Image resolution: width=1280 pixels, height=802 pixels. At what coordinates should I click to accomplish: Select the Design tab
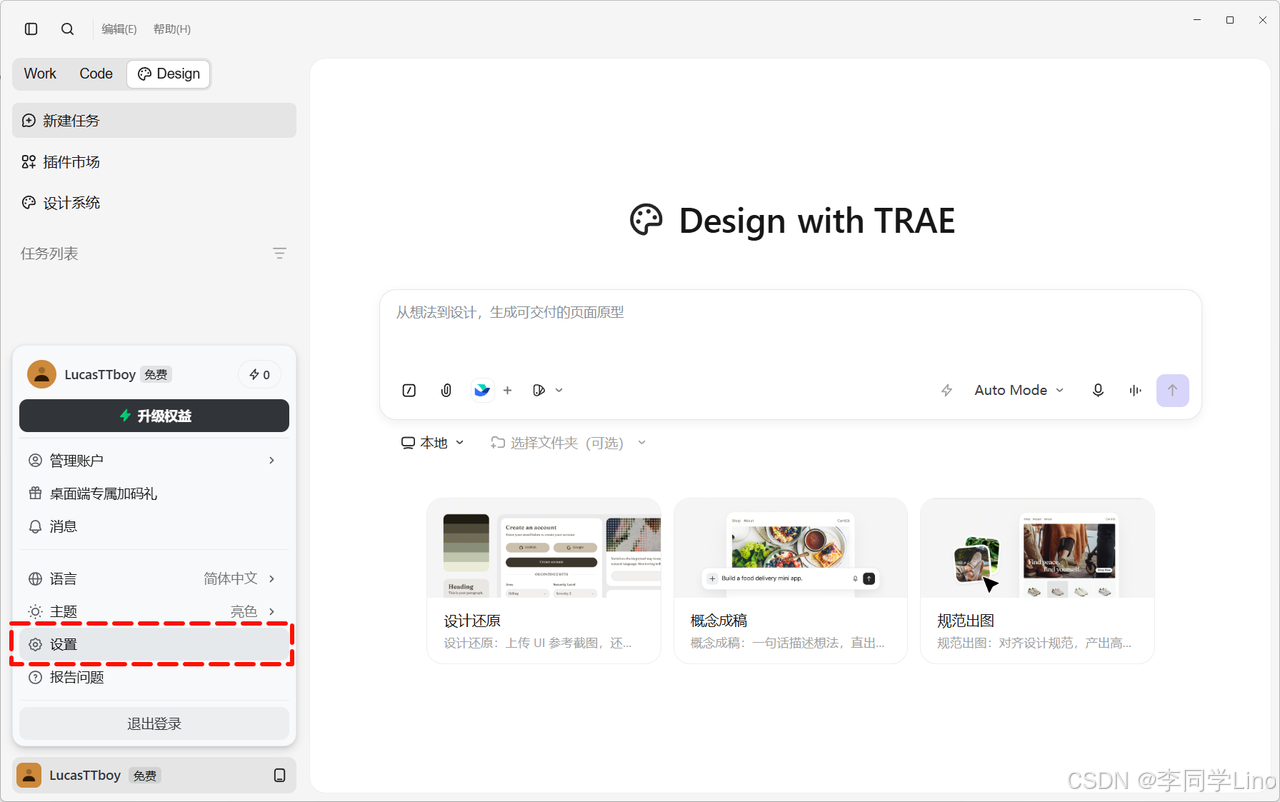coord(168,73)
